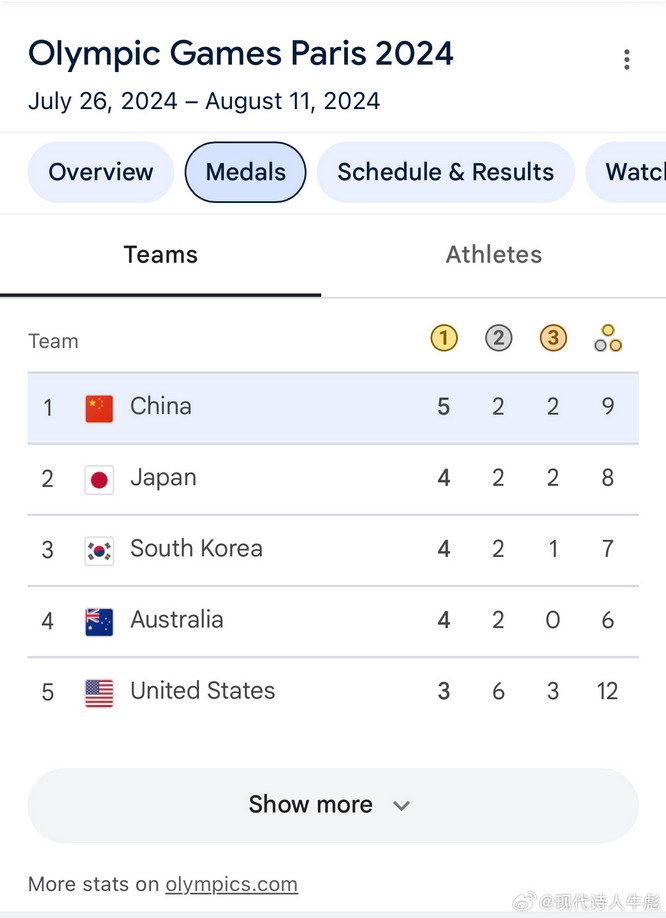The image size is (666, 918).
Task: Switch to the Athletes tab
Action: [493, 256]
